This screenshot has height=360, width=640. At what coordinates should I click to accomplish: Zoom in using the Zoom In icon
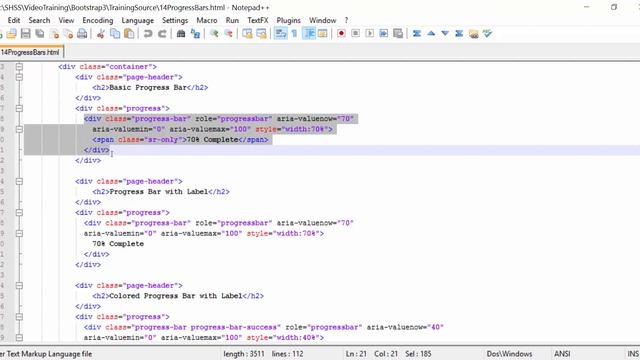pyautogui.click(x=214, y=33)
